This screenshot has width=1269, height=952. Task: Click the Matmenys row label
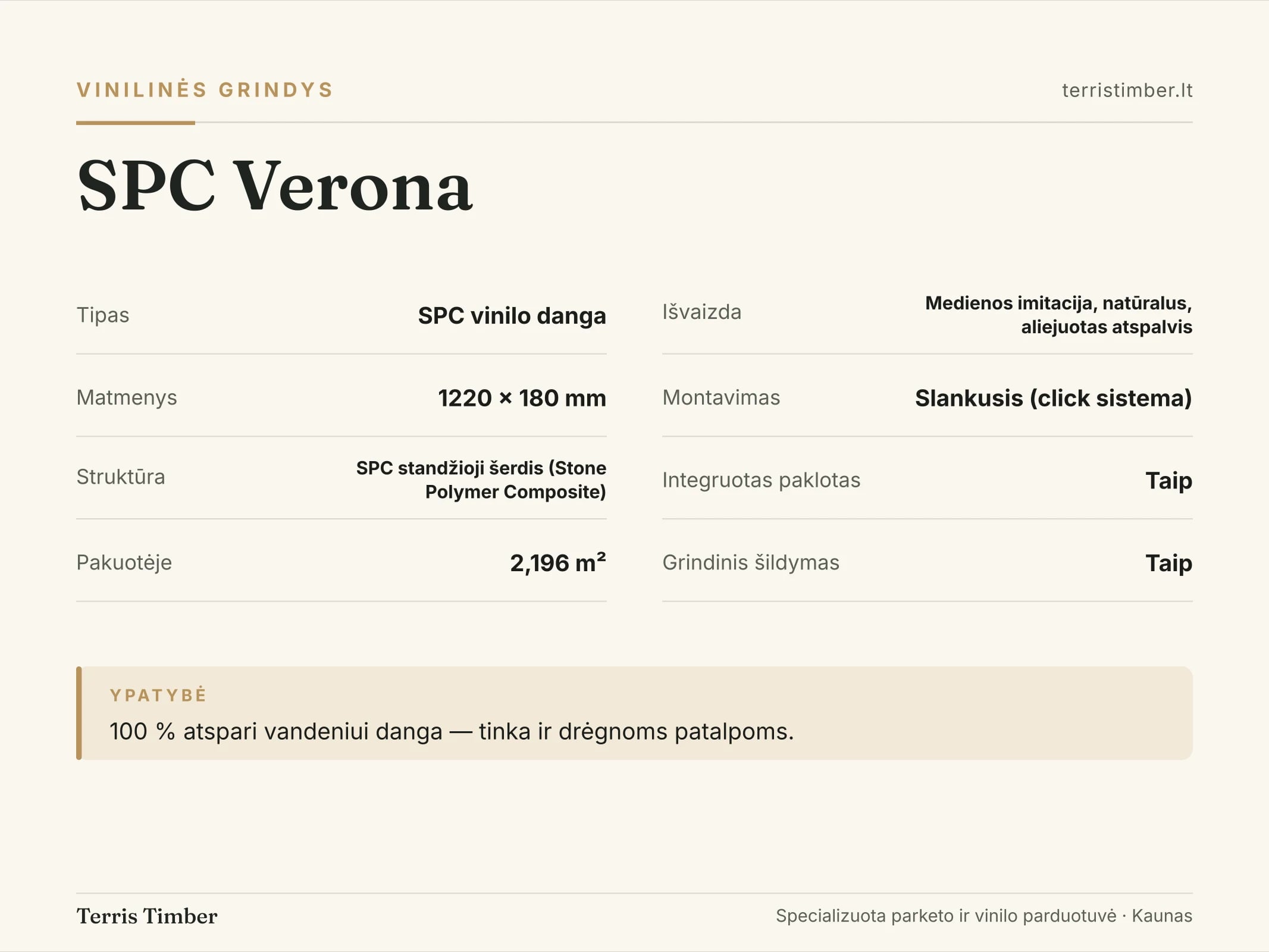click(127, 397)
